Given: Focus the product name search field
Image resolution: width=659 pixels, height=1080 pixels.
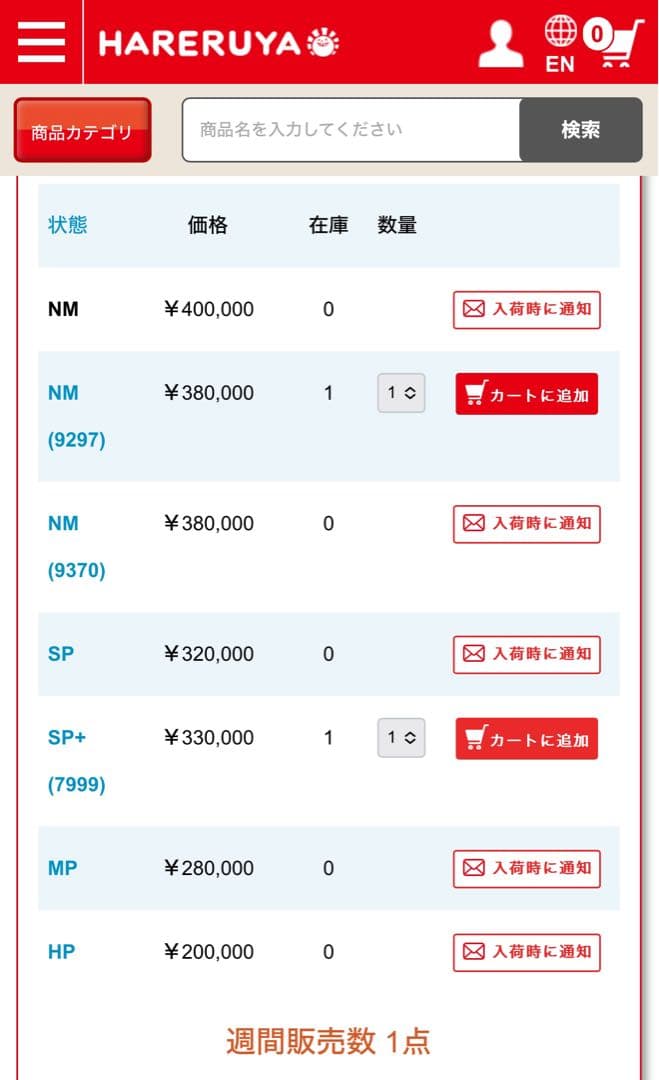Looking at the screenshot, I should (350, 130).
